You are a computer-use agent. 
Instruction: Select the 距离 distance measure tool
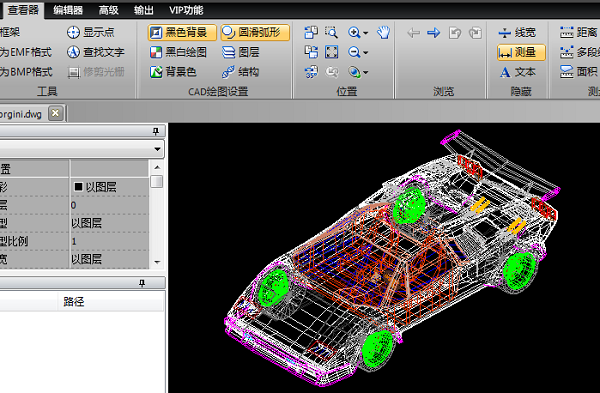(x=579, y=33)
